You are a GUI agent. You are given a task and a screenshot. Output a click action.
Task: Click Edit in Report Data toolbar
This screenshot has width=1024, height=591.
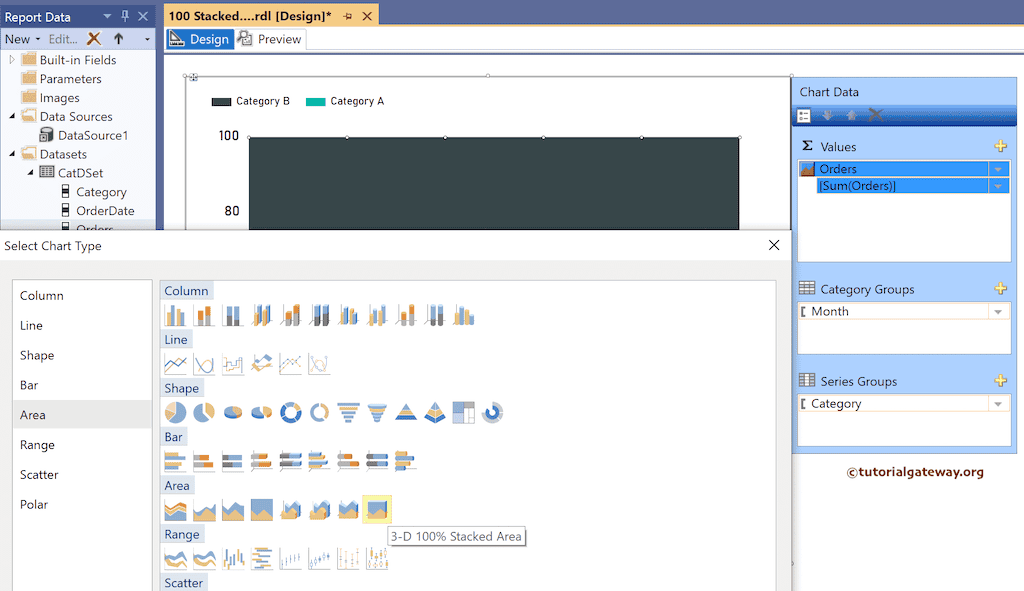coord(63,39)
